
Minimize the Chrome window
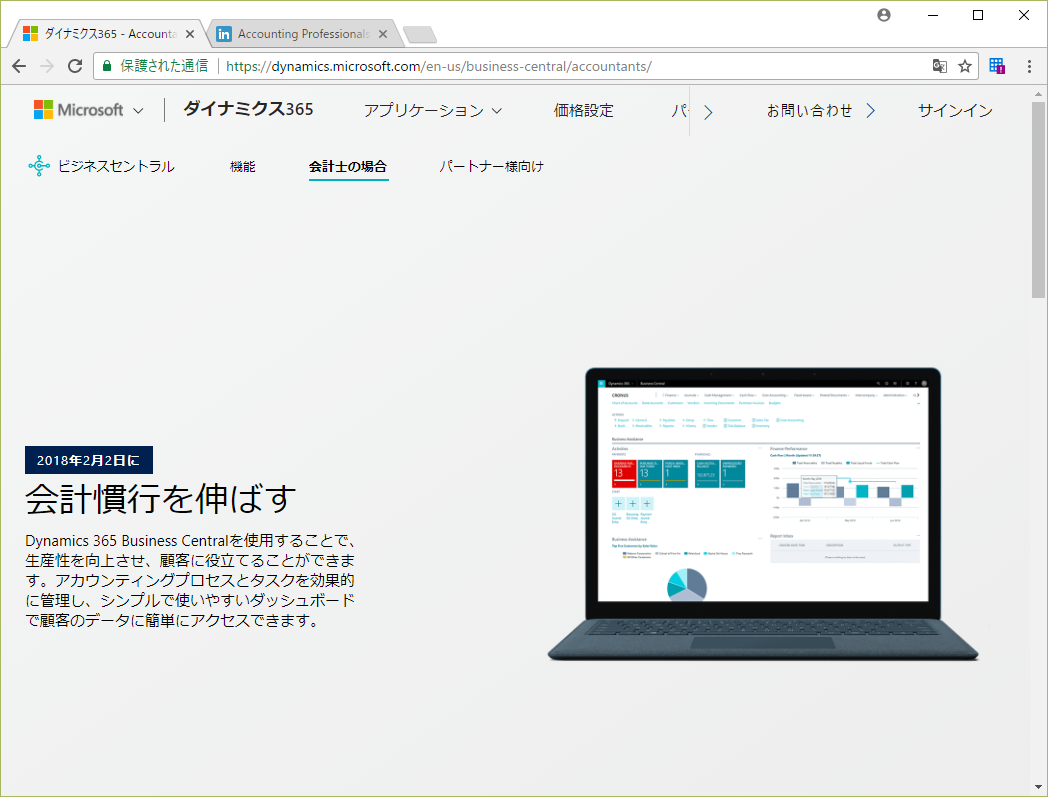point(933,15)
